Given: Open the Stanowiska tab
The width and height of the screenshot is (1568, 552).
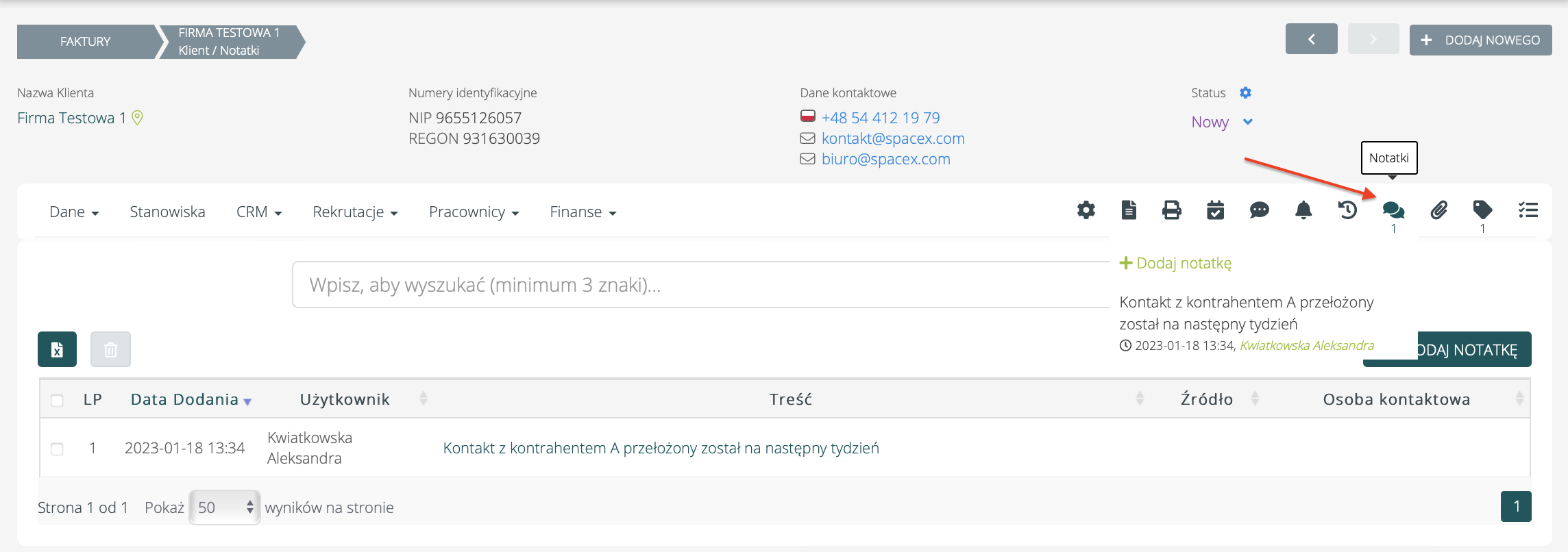Looking at the screenshot, I should (167, 212).
